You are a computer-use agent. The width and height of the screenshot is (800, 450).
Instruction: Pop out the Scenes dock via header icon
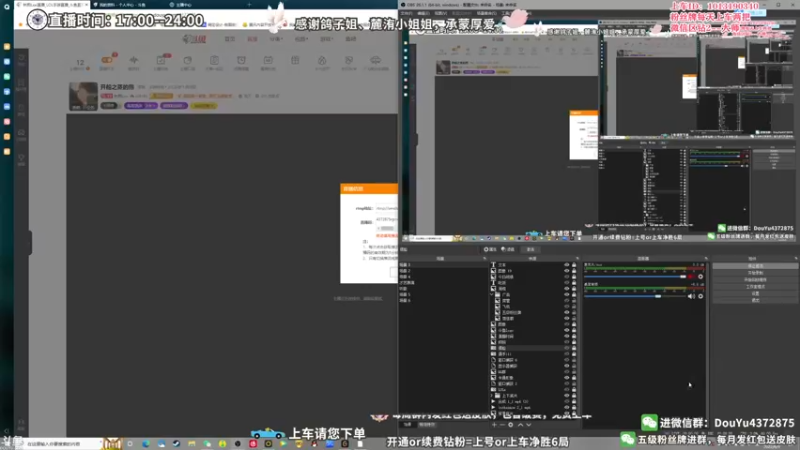(484, 259)
